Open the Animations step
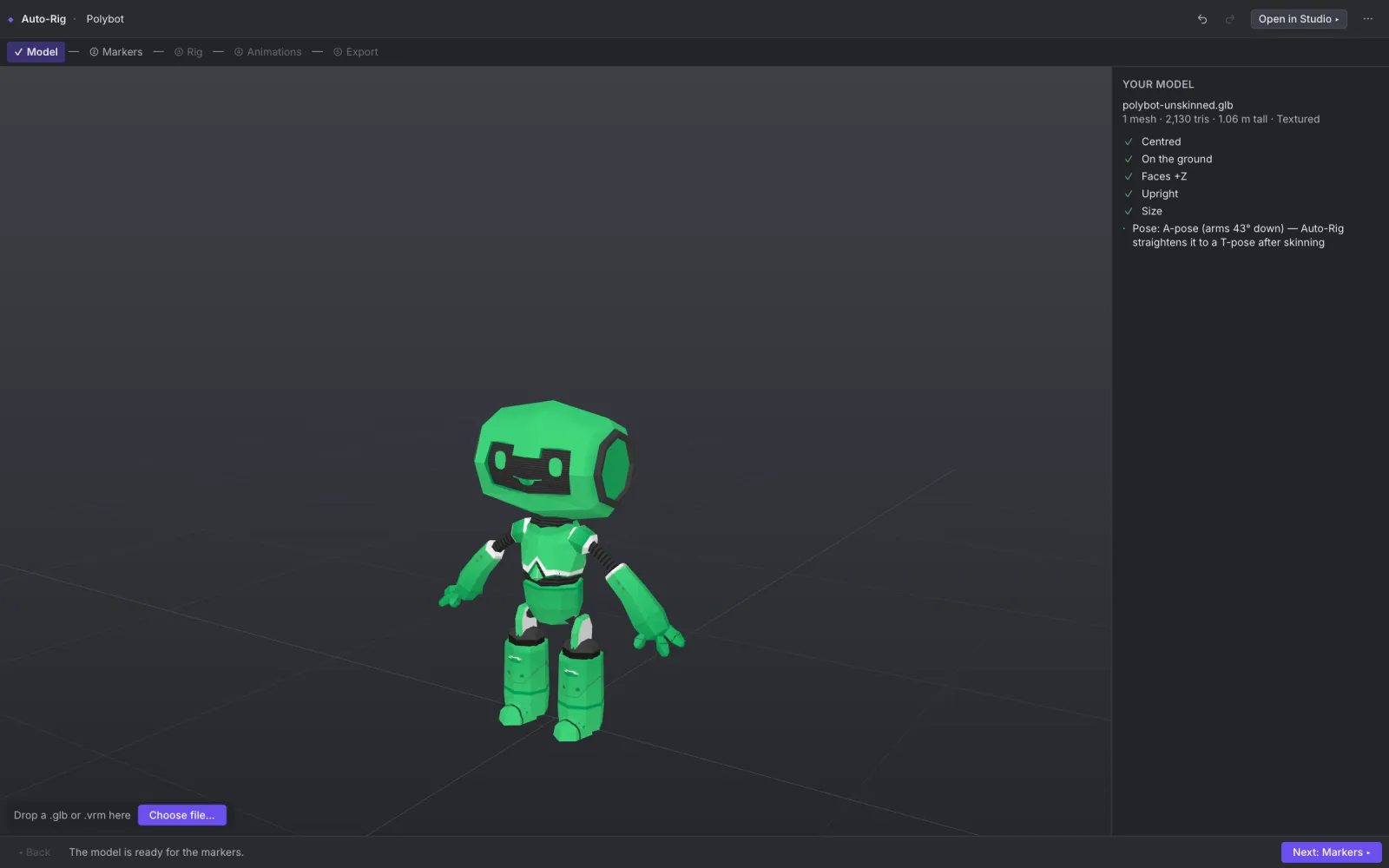Viewport: 1389px width, 868px height. coord(268,52)
